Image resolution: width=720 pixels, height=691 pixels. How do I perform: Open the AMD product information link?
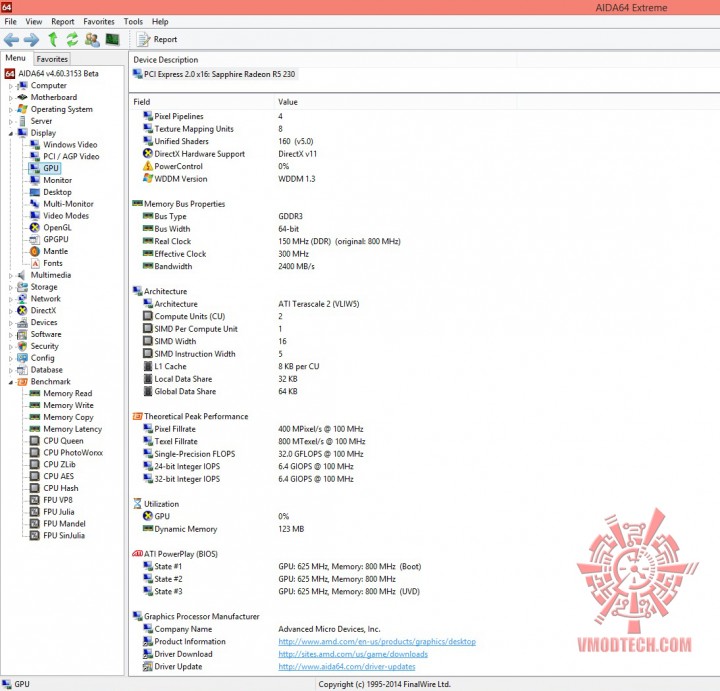(377, 641)
